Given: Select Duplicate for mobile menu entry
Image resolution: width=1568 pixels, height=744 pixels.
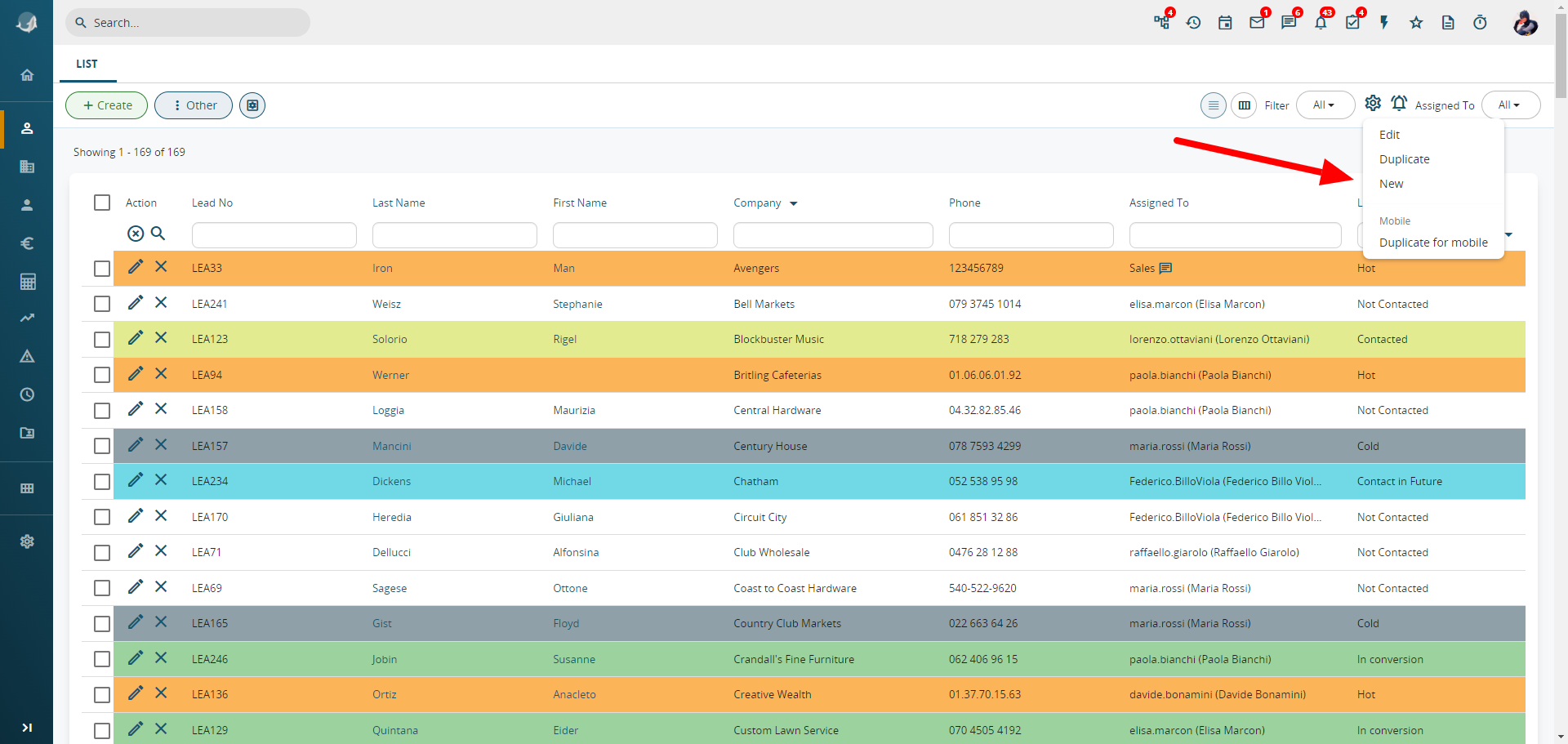Looking at the screenshot, I should pos(1433,243).
